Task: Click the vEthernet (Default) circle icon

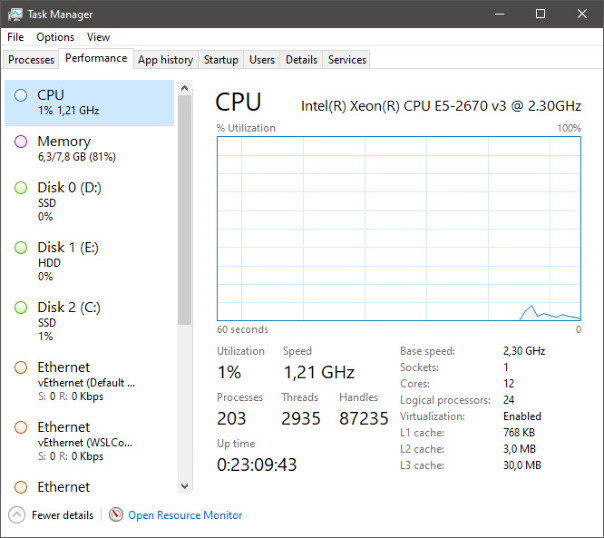Action: (x=21, y=367)
